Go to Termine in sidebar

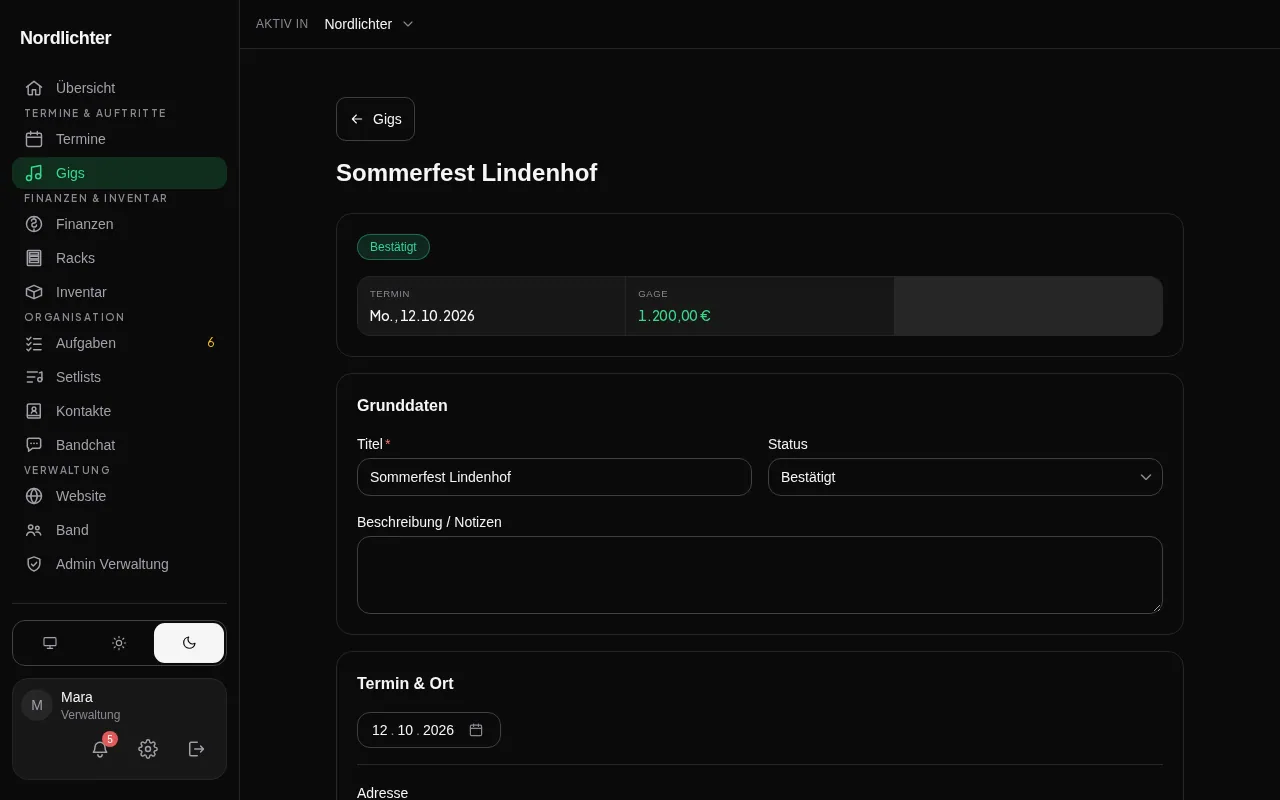pos(120,139)
